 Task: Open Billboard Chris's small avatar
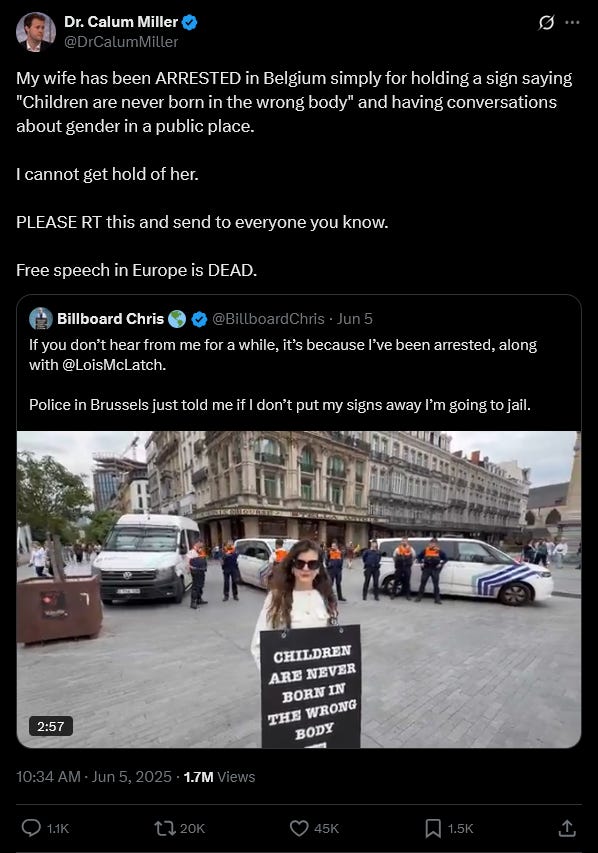41,319
